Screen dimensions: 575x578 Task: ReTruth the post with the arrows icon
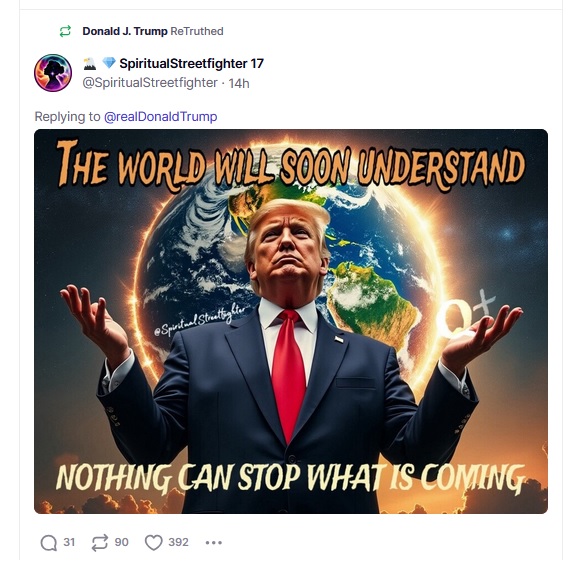point(100,543)
